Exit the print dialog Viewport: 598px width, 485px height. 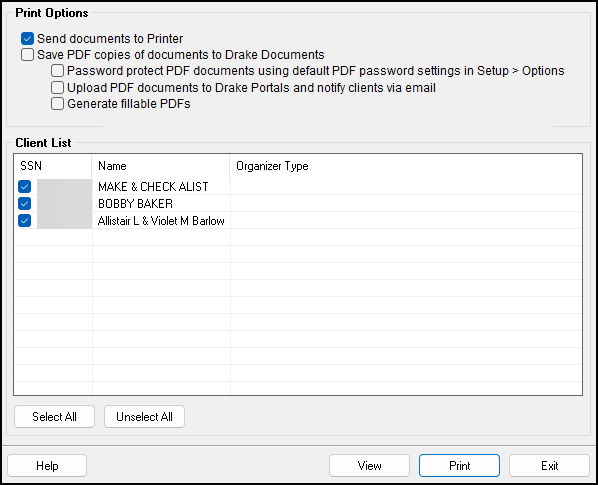[550, 466]
